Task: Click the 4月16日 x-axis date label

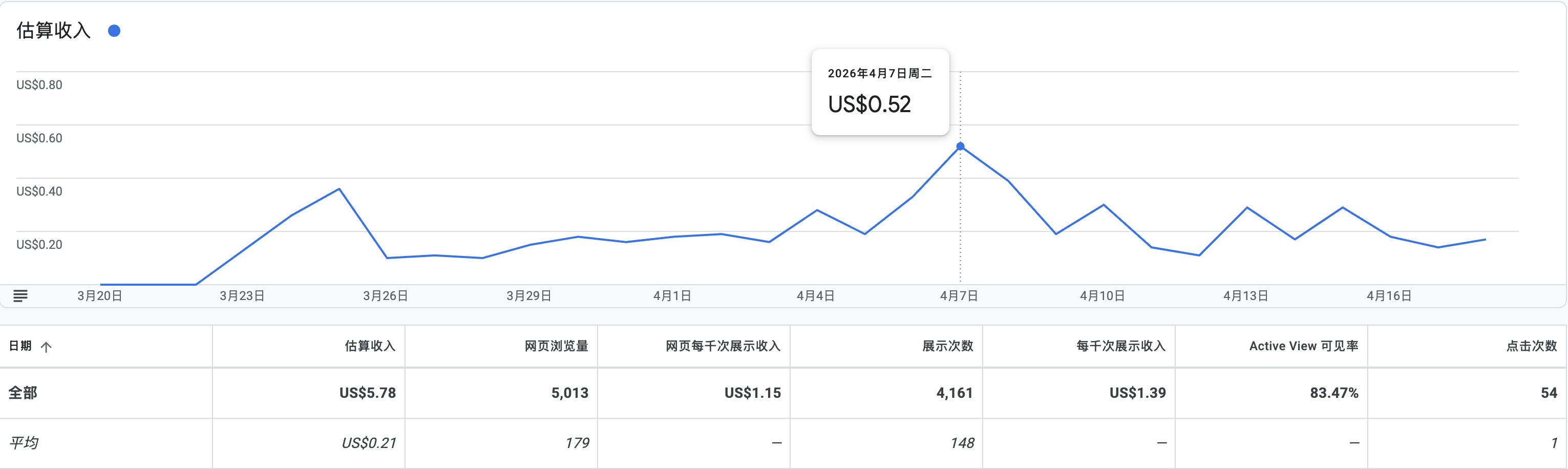Action: point(1388,296)
